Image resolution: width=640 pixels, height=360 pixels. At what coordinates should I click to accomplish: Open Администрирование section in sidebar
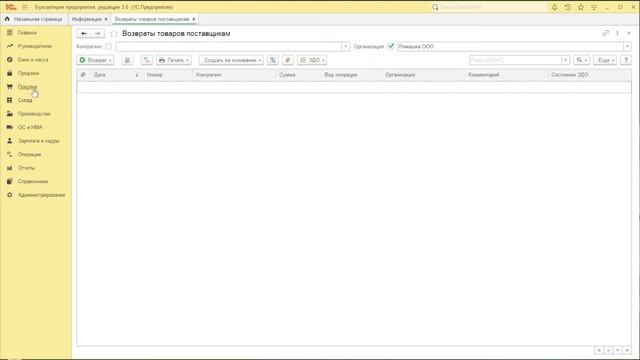(x=42, y=195)
